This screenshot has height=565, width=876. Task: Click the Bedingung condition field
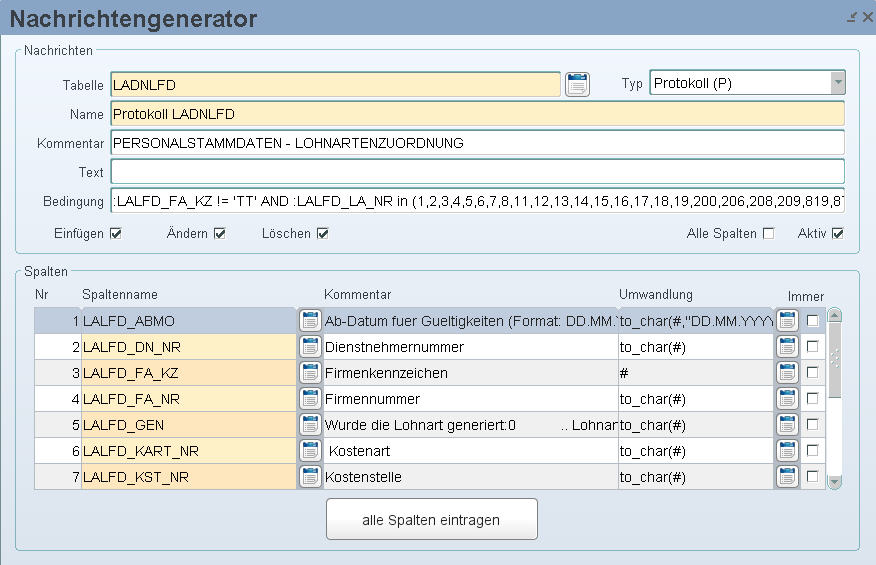click(477, 201)
